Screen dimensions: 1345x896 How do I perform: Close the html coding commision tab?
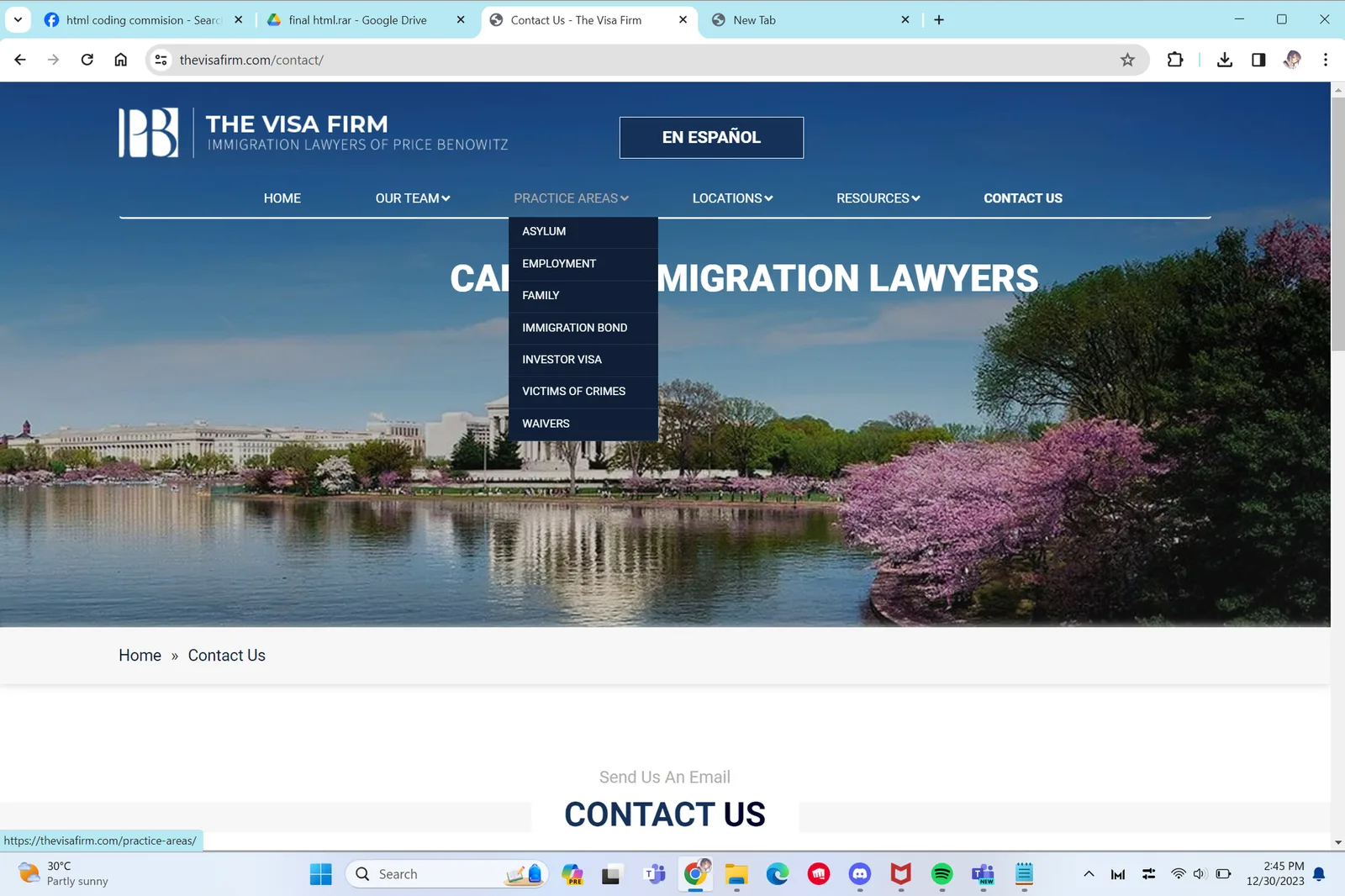[x=239, y=19]
